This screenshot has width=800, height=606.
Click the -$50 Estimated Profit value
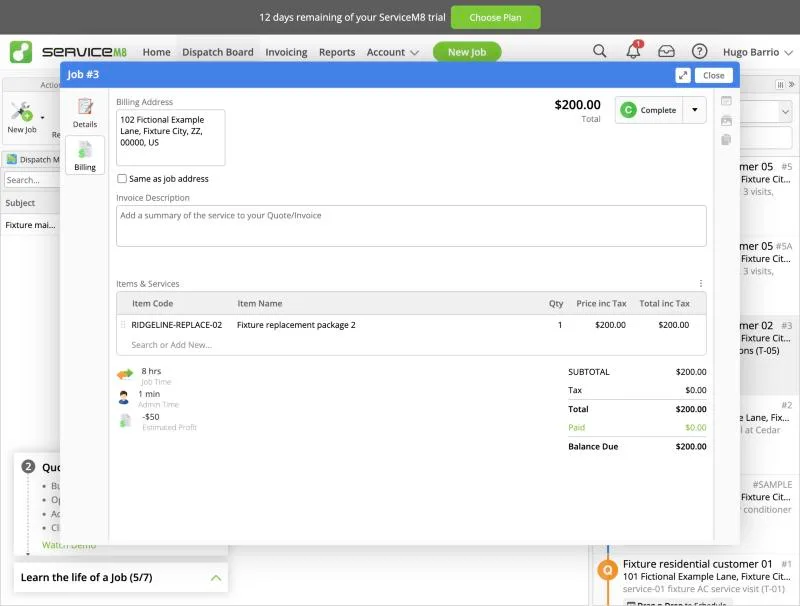[x=151, y=417]
